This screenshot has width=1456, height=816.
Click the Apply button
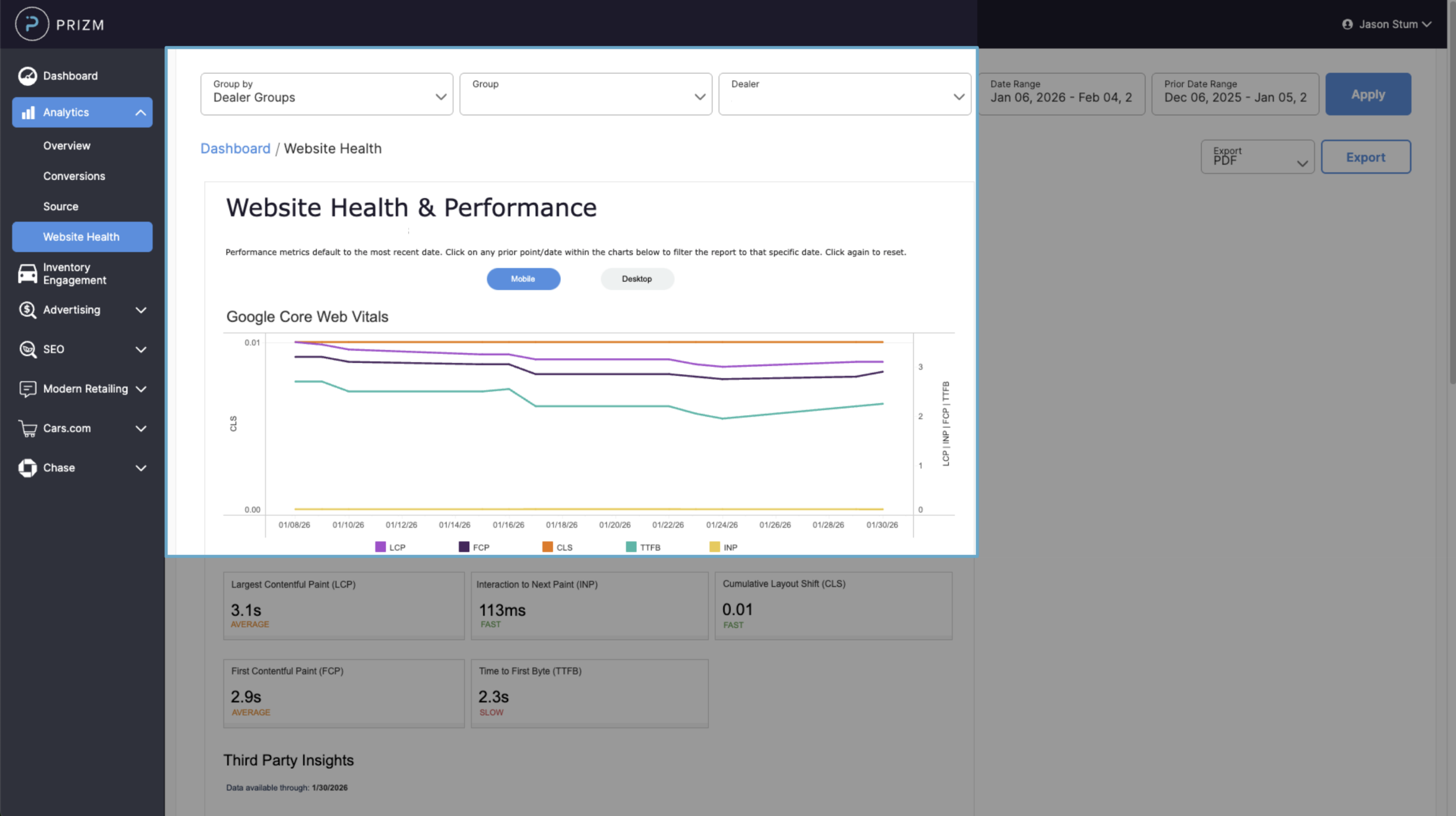point(1368,94)
